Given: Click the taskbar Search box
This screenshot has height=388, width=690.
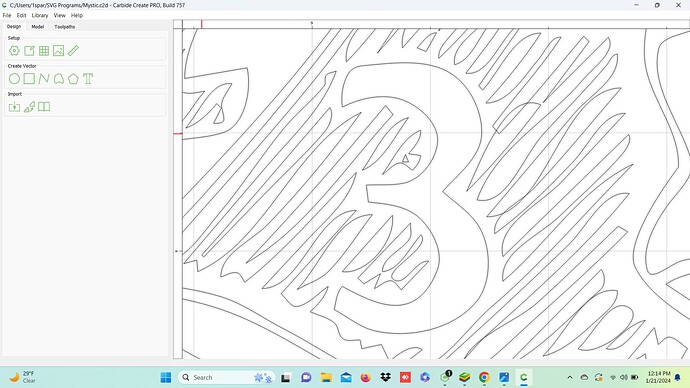Looking at the screenshot, I should click(227, 377).
